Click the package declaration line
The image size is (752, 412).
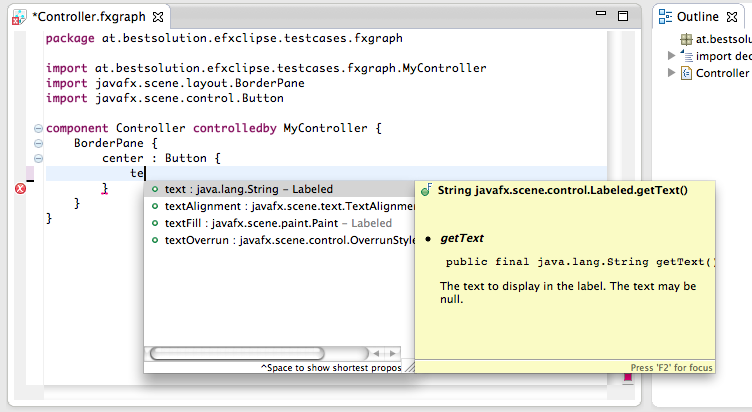click(224, 38)
